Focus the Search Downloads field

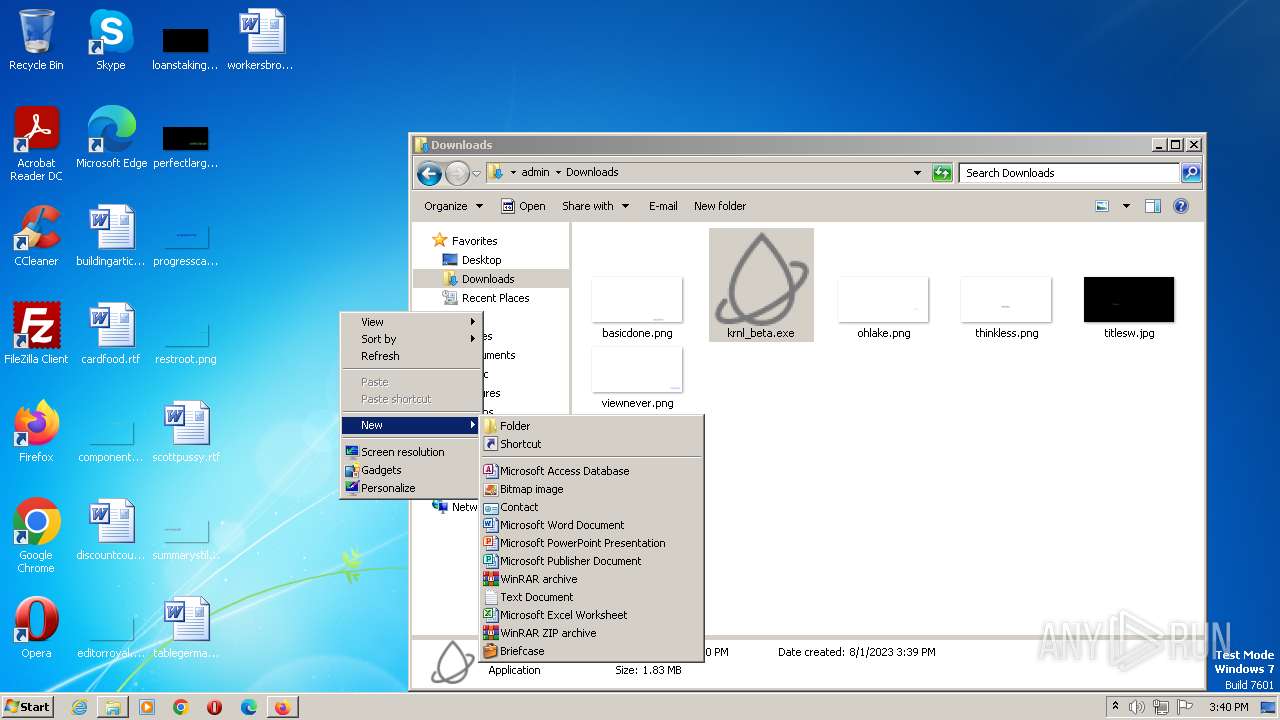coord(1069,173)
